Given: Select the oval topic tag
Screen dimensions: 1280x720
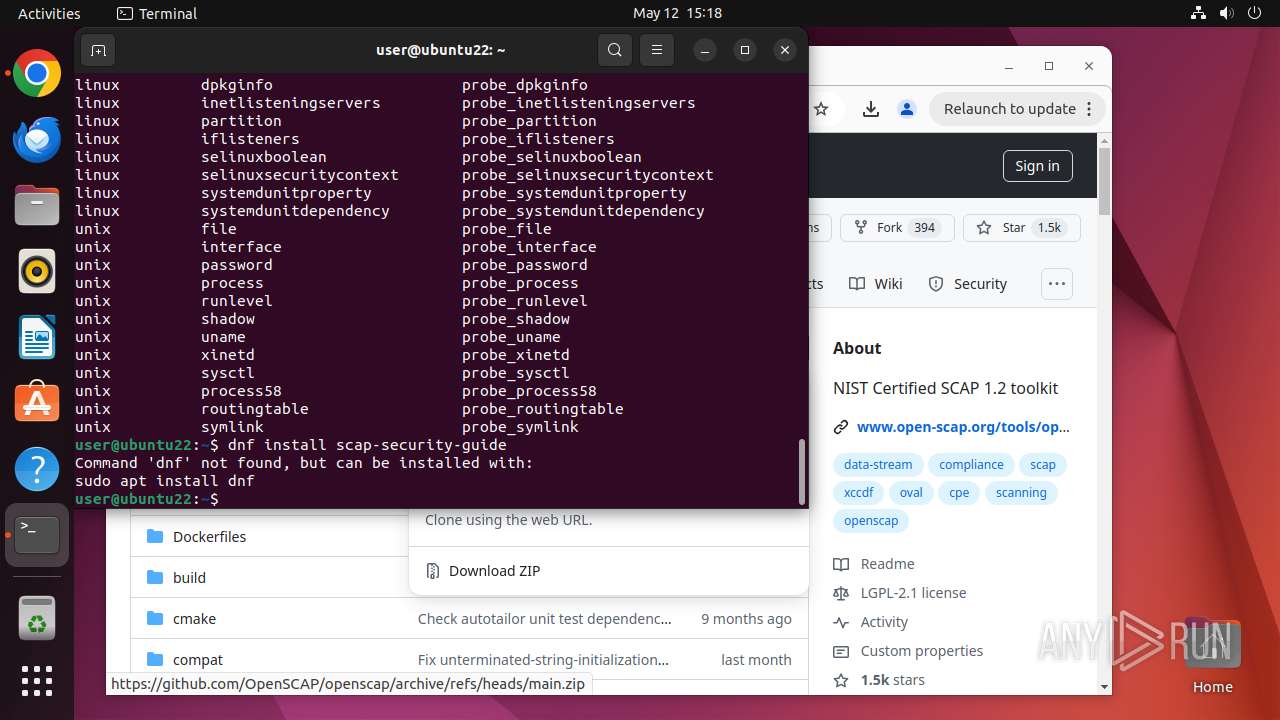Looking at the screenshot, I should pyautogui.click(x=911, y=493).
